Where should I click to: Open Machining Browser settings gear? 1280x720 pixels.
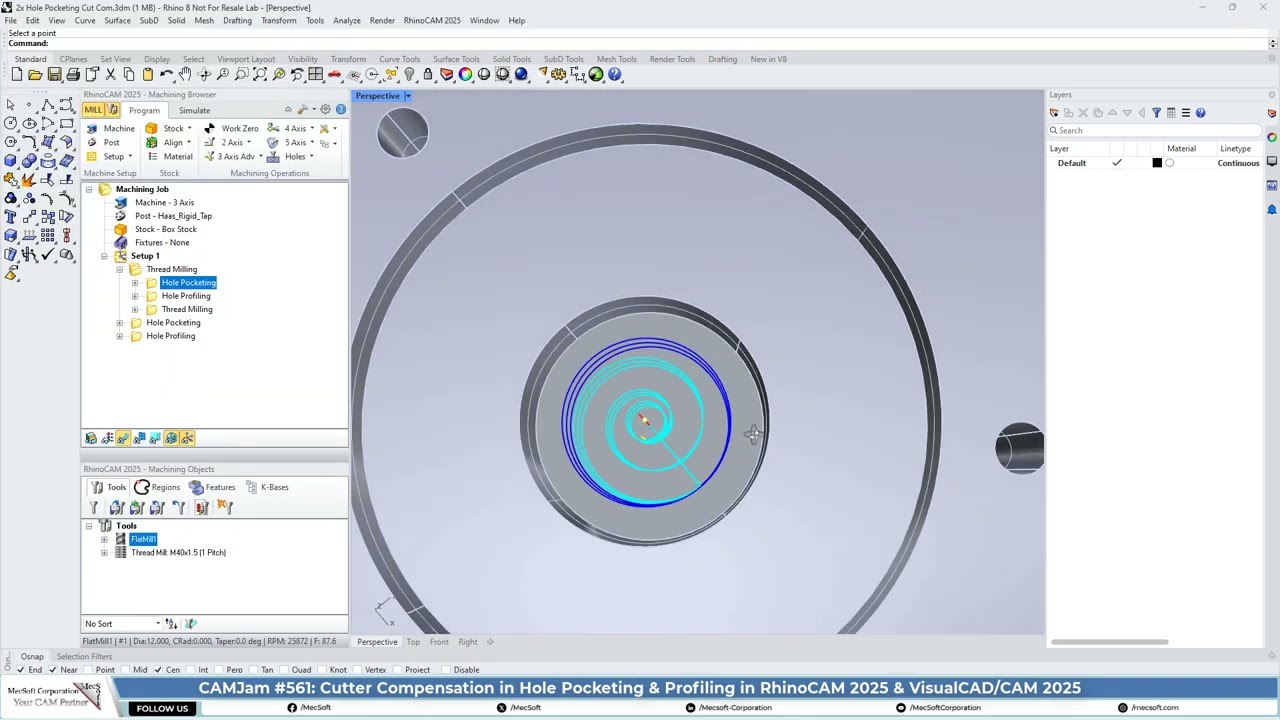325,109
